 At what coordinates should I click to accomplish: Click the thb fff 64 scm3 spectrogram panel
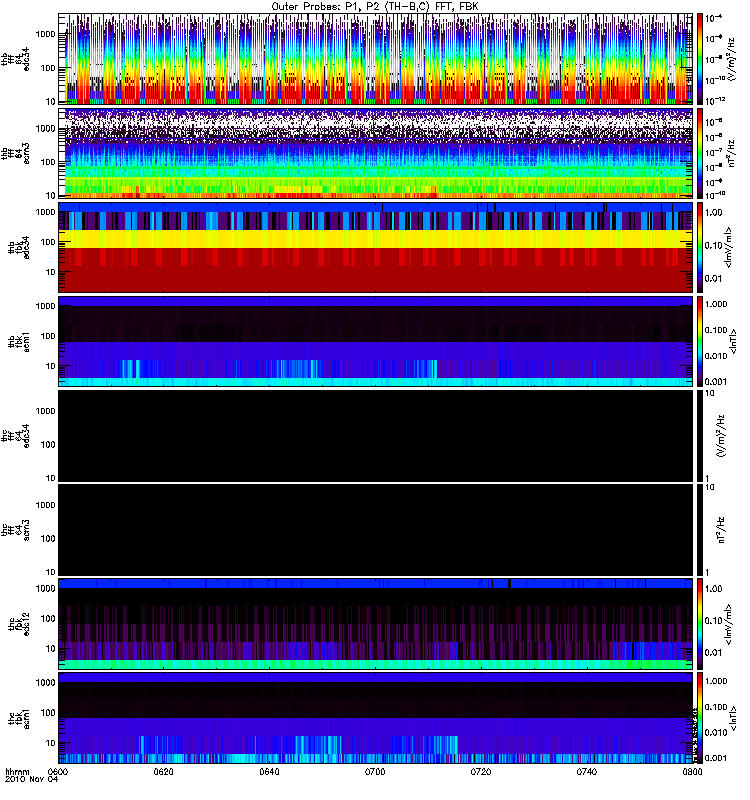click(376, 153)
